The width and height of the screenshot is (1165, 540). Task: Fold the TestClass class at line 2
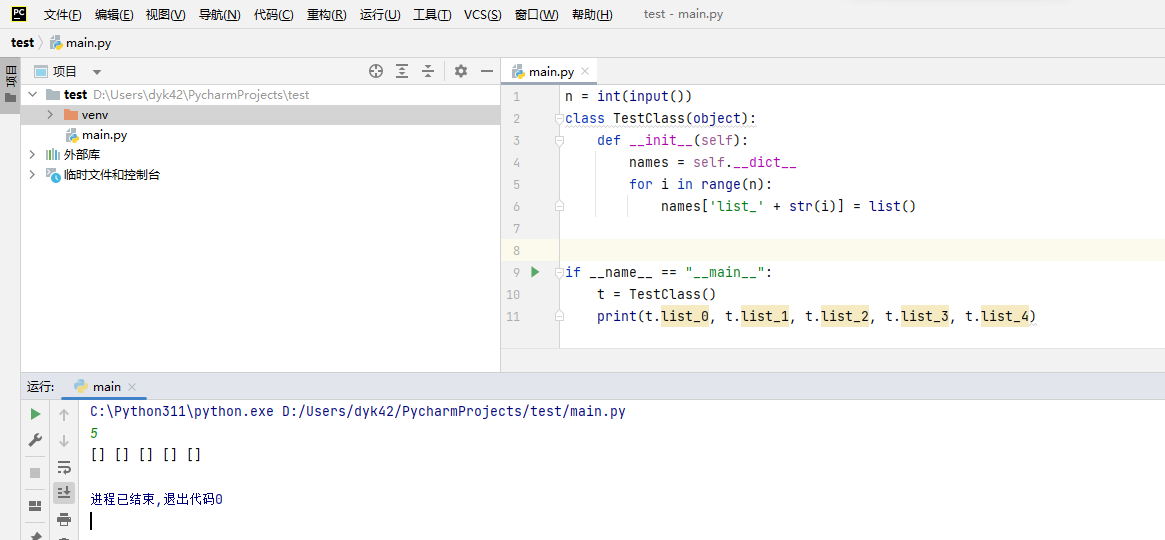coord(559,119)
